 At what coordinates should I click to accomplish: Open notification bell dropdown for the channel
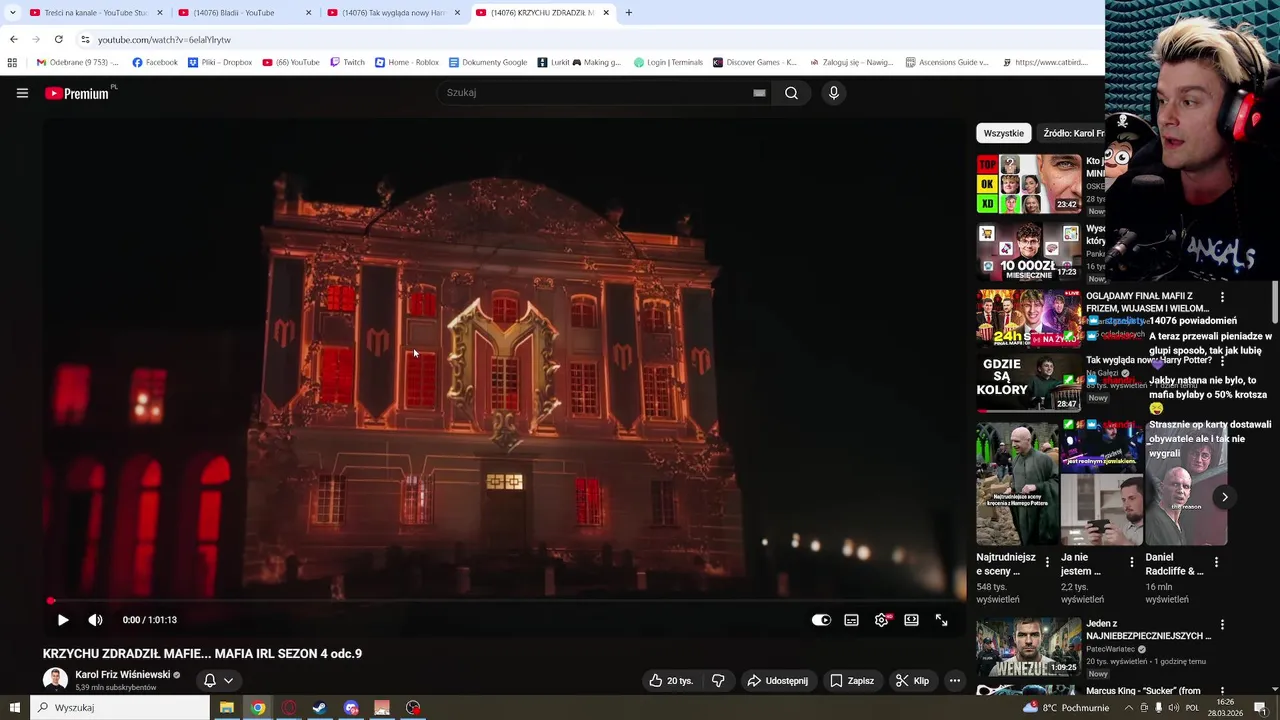[218, 681]
